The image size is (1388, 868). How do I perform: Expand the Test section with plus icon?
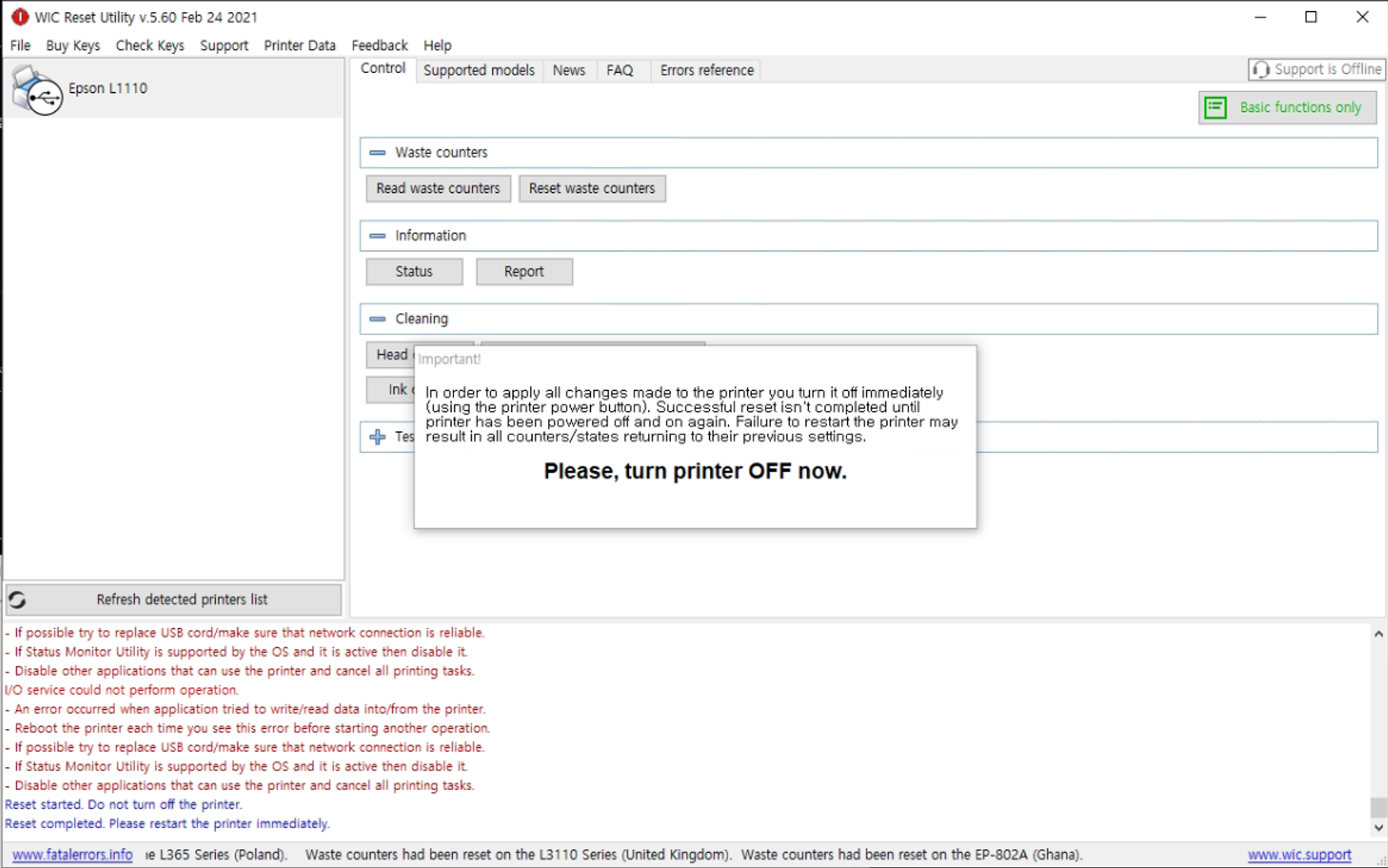click(378, 437)
